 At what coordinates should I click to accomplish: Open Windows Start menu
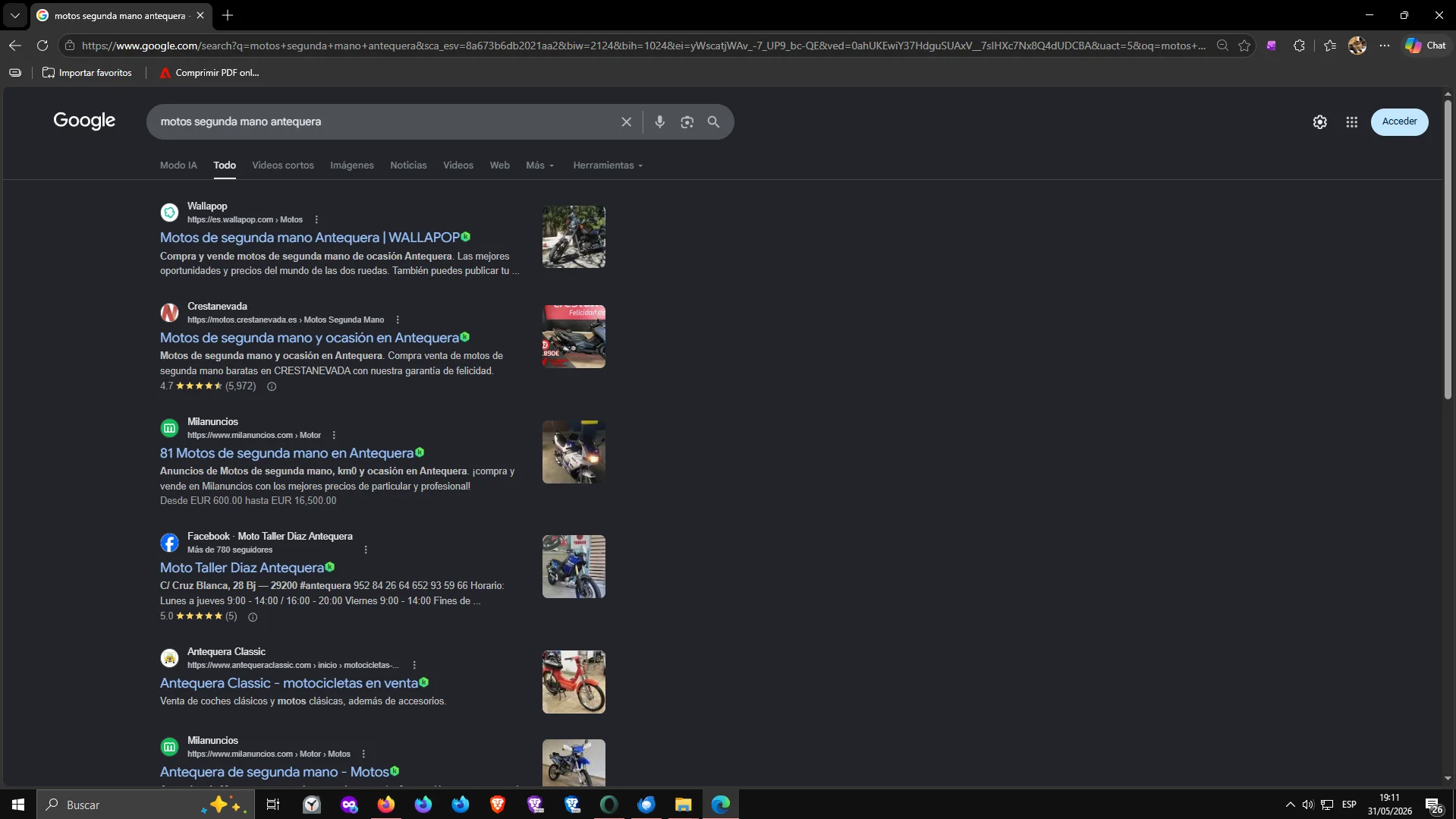18,805
